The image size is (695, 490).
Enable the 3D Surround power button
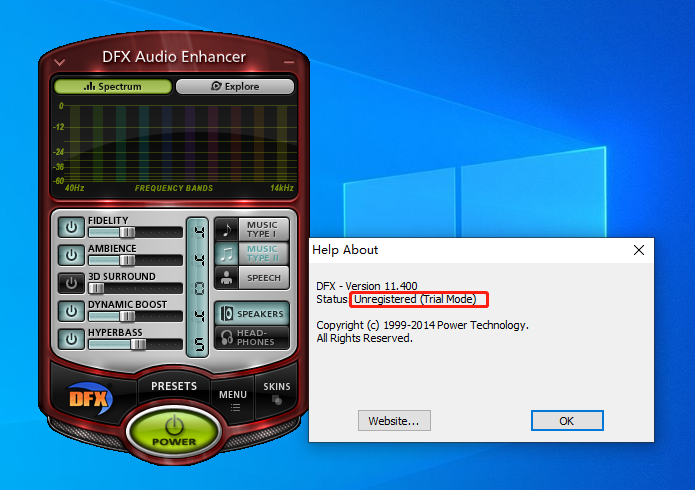point(71,283)
